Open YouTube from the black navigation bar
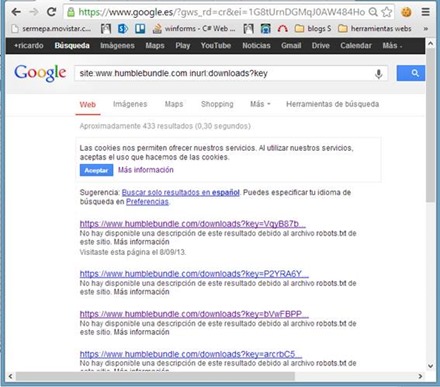Screen dimensions: 440x387 (x=216, y=46)
